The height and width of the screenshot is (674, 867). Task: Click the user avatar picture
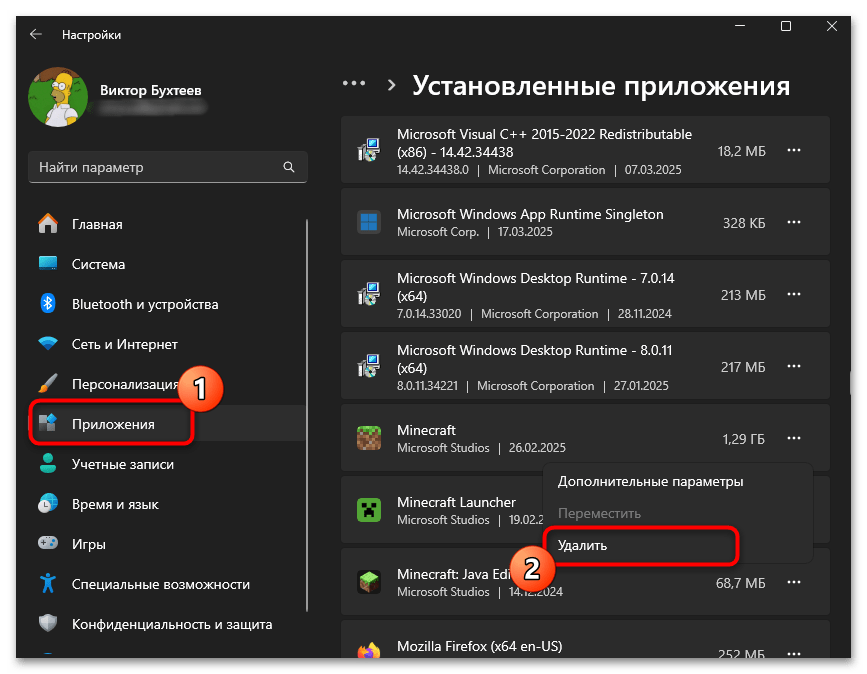pos(58,97)
